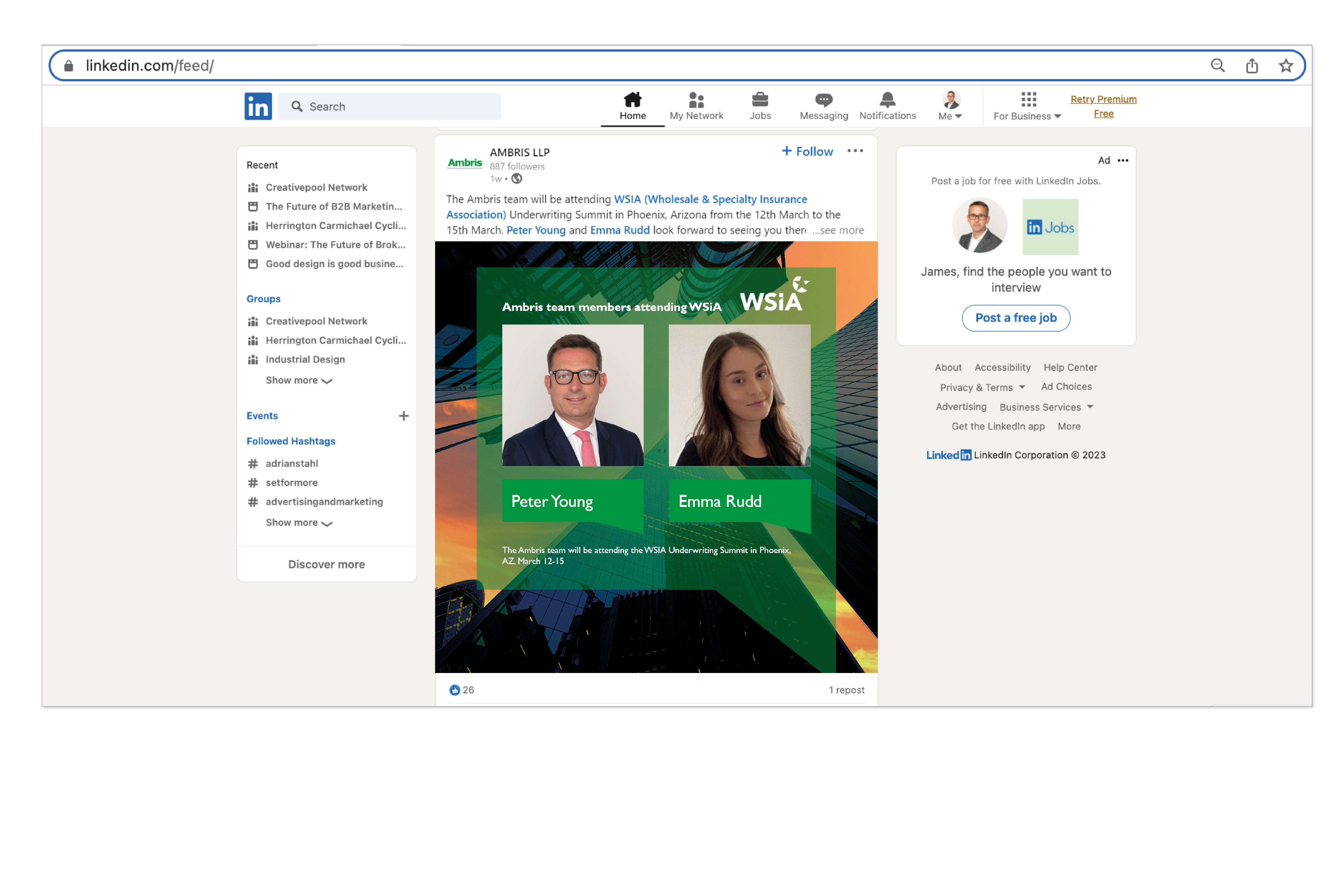Click the About footer link
This screenshot has height=896, width=1344.
[948, 367]
